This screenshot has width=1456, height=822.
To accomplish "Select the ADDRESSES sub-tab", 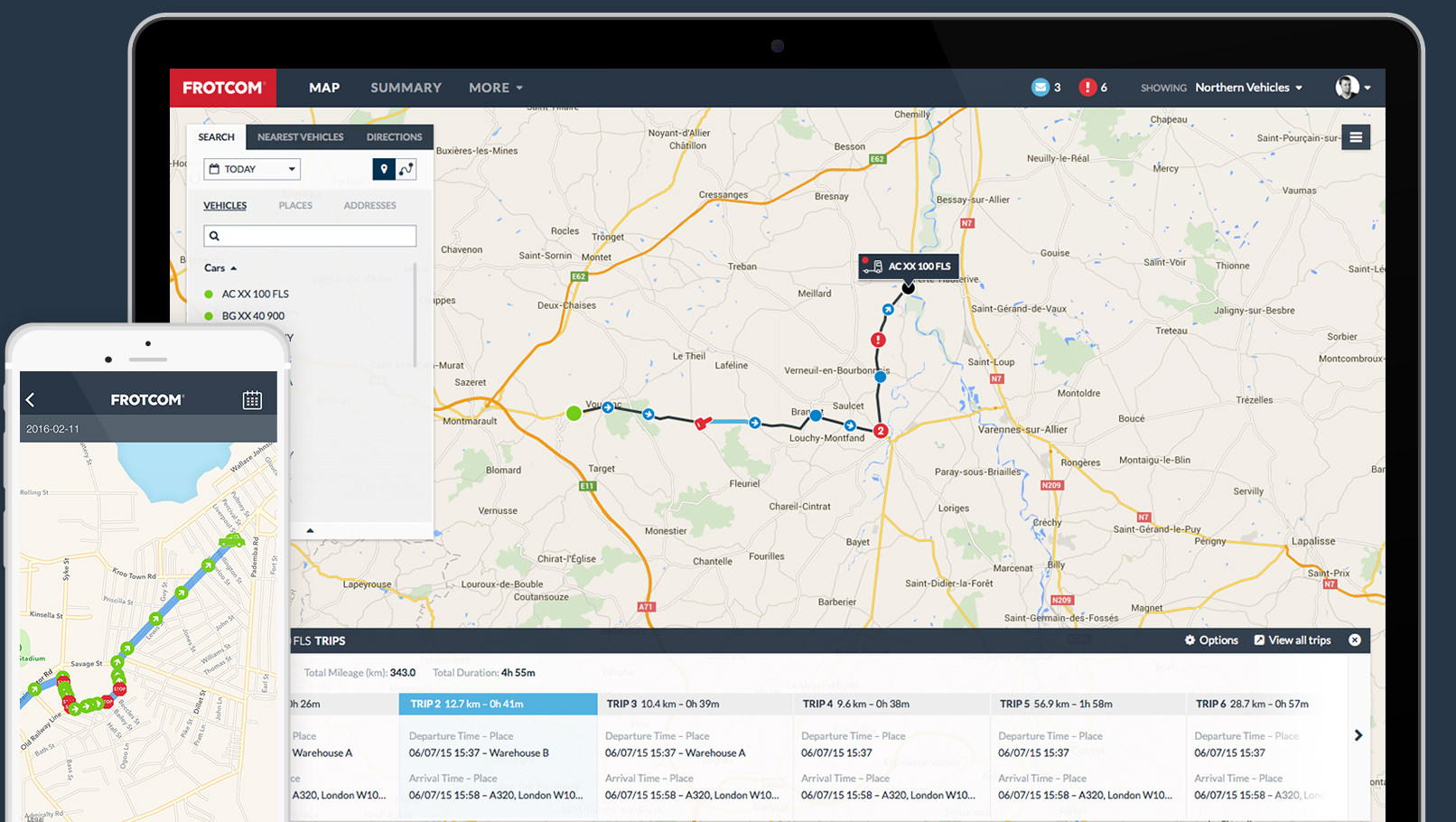I will pyautogui.click(x=369, y=206).
